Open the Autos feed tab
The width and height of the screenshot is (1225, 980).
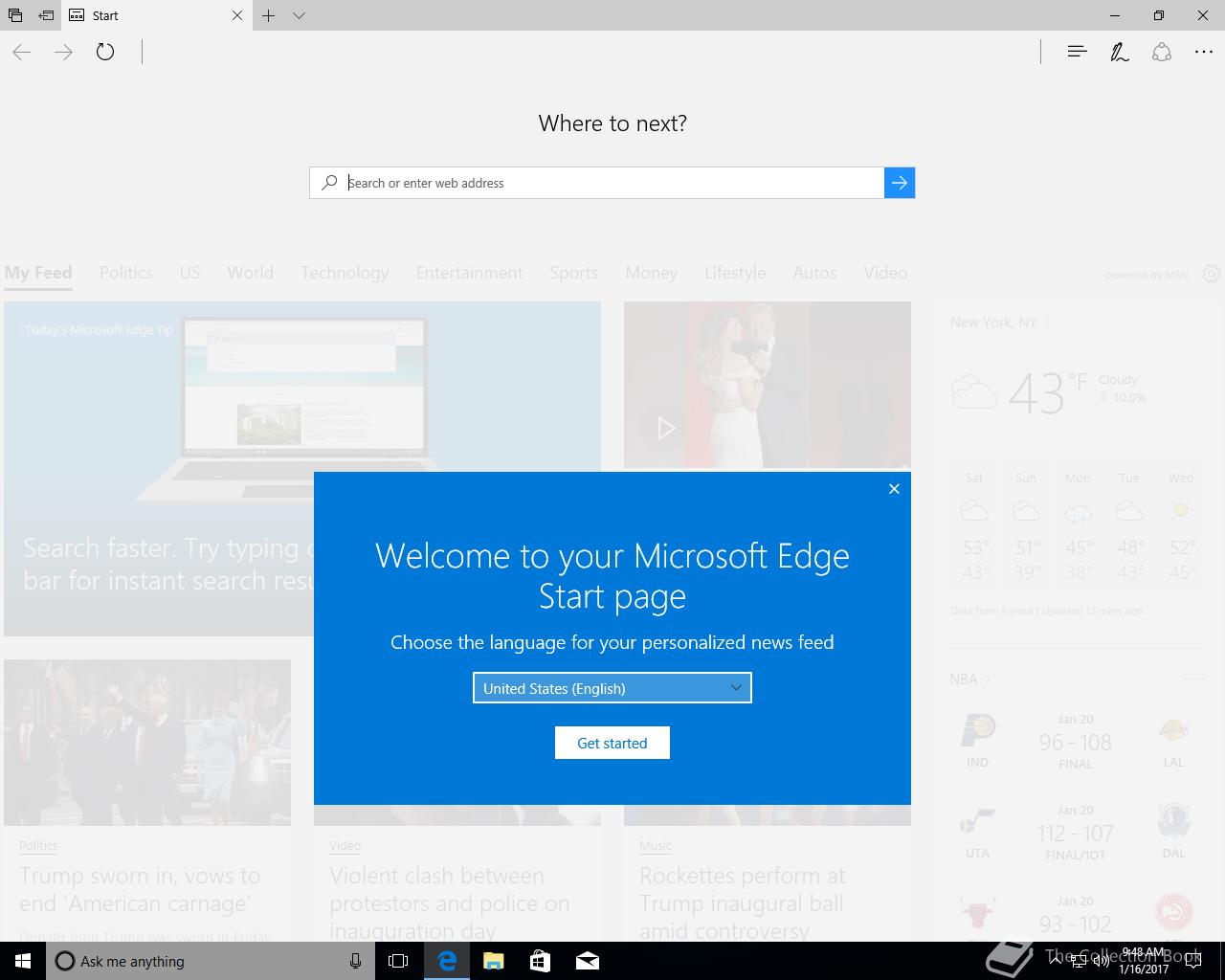(x=814, y=273)
